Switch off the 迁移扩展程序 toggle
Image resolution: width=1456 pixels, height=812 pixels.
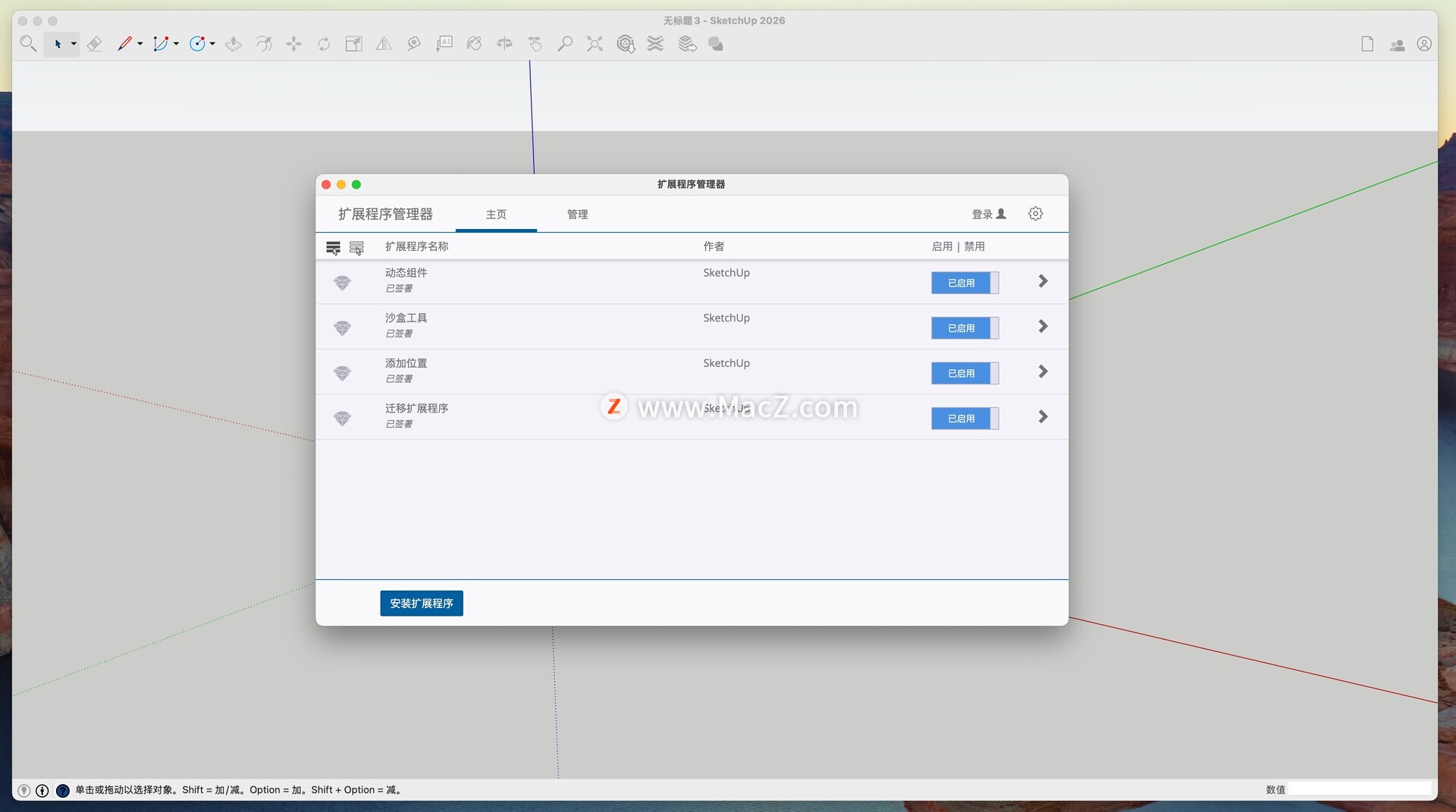(x=965, y=419)
